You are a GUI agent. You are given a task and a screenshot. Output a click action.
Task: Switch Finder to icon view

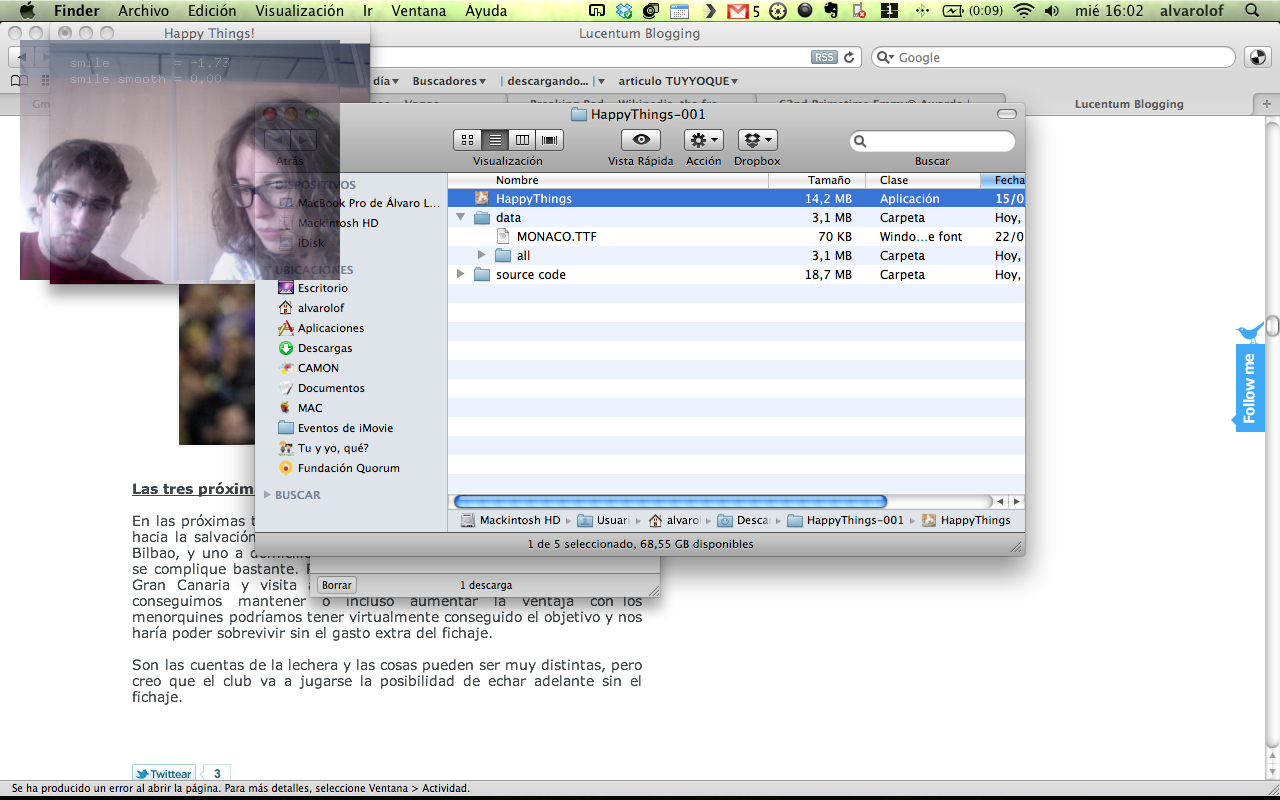[467, 140]
